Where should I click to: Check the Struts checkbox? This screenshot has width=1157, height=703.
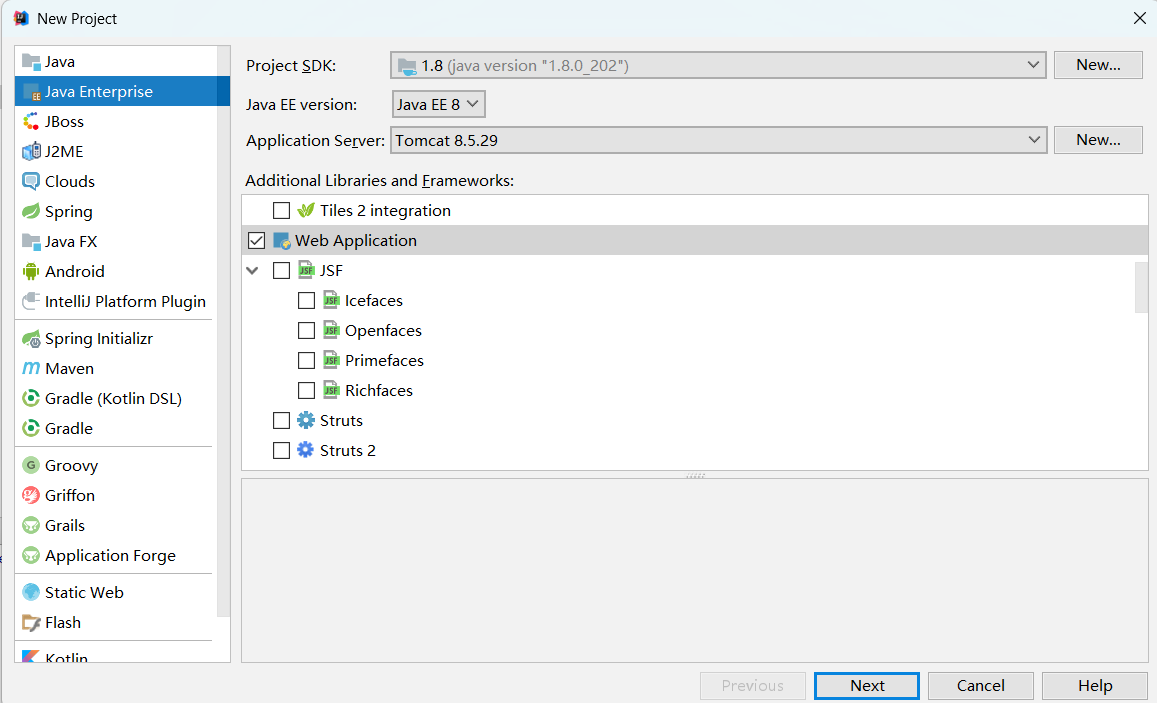point(281,420)
